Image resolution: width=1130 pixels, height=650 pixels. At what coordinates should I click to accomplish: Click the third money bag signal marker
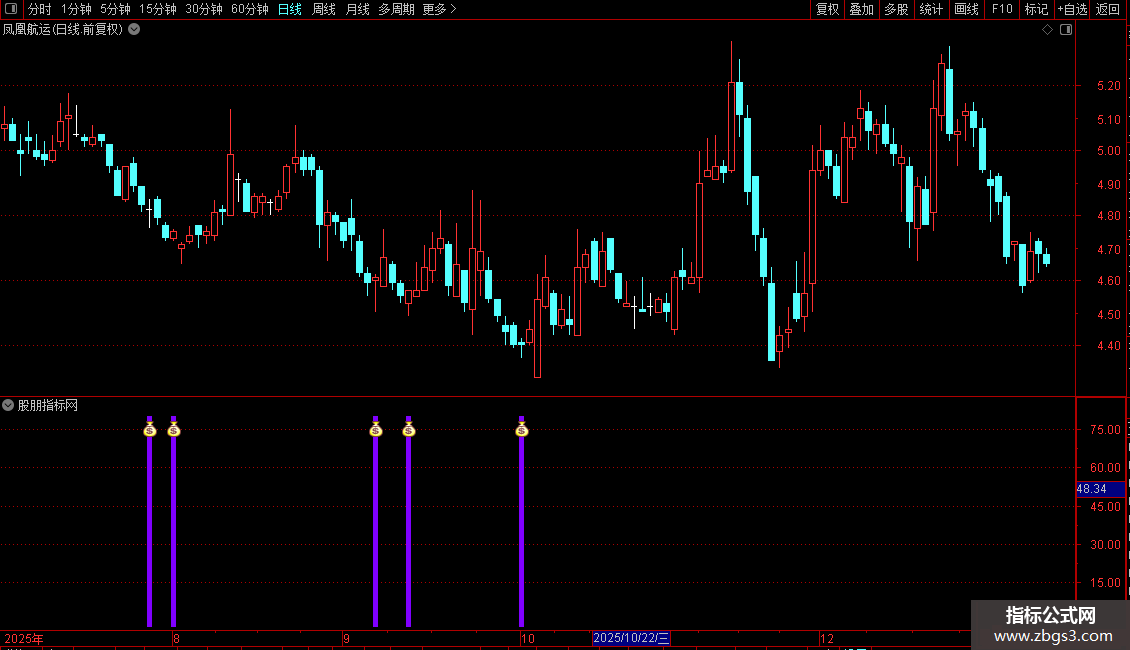click(375, 430)
